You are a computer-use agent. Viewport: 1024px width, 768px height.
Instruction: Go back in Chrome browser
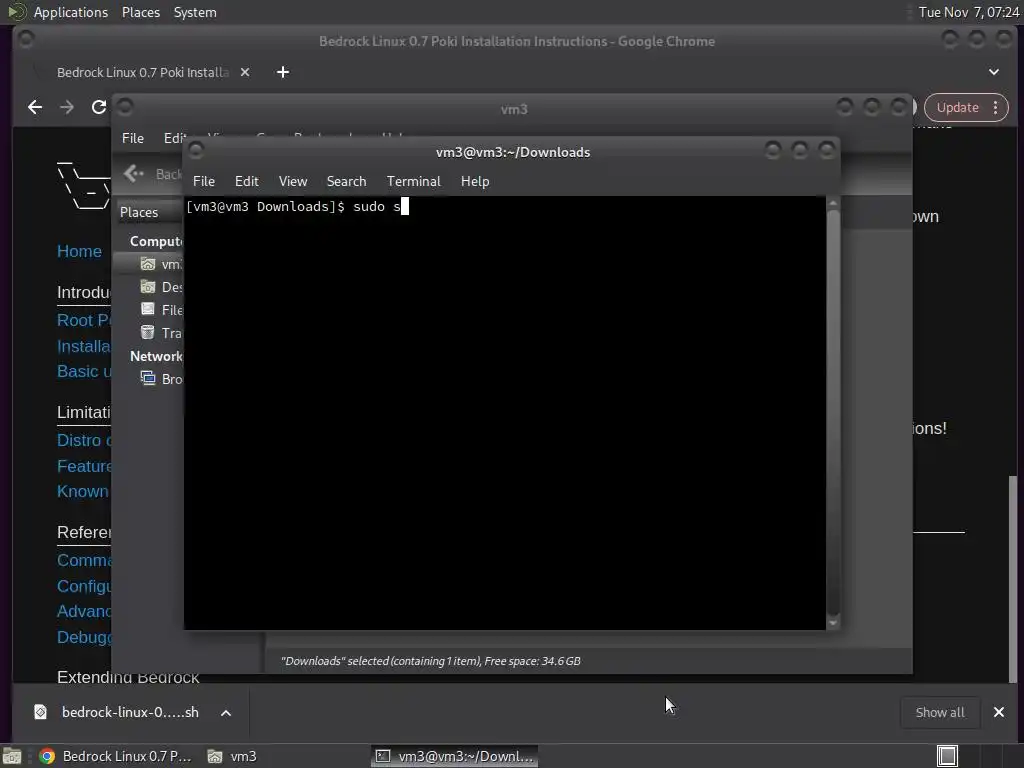click(35, 107)
